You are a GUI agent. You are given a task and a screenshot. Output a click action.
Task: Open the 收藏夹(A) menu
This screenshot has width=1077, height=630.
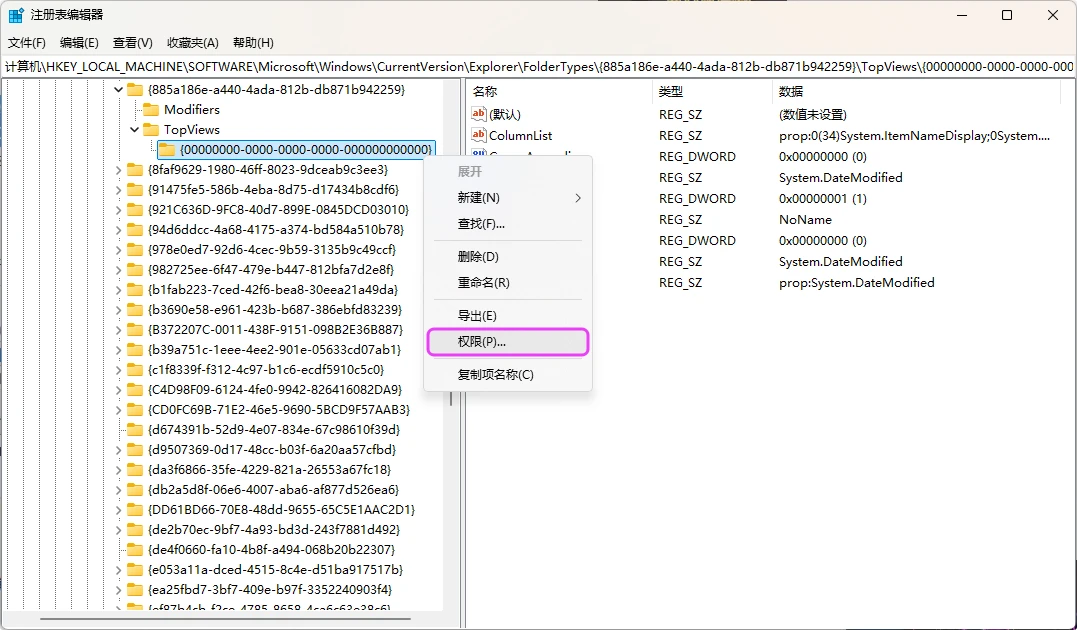[192, 43]
